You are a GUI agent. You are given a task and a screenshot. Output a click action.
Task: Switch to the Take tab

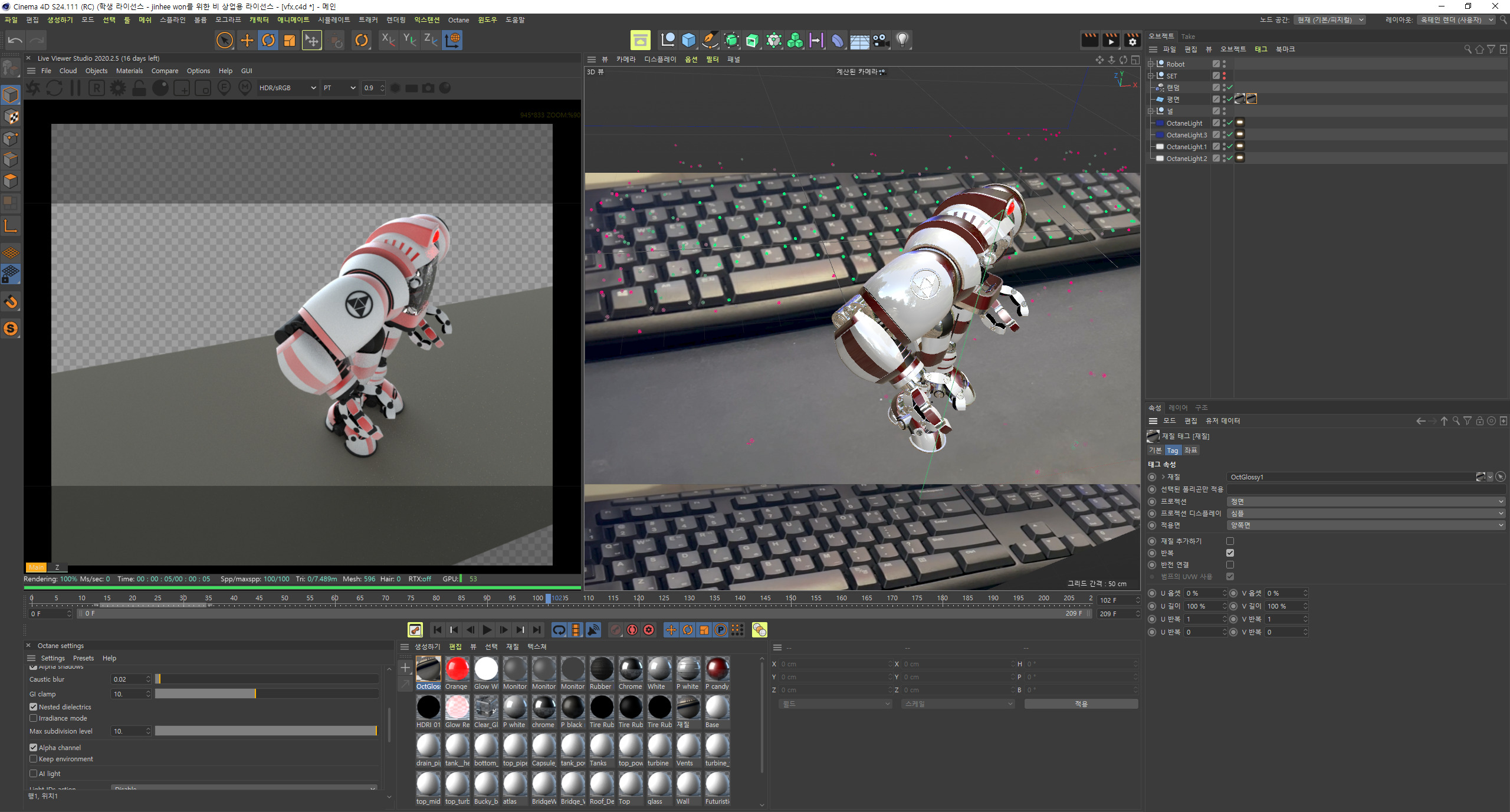coord(1187,37)
